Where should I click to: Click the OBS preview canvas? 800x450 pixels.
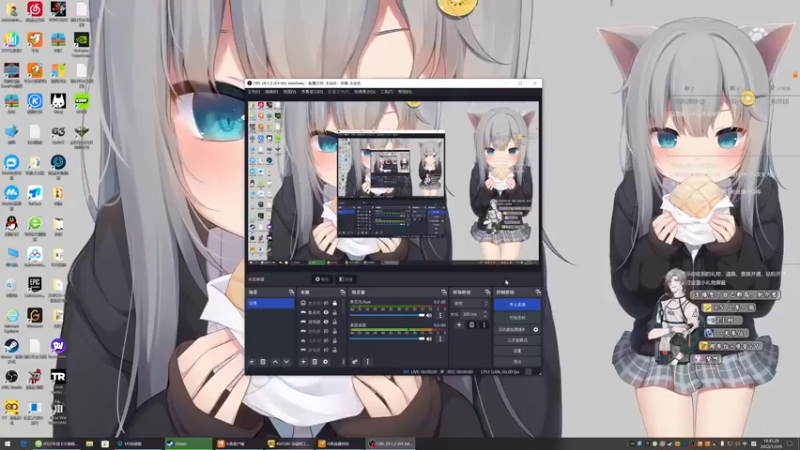[393, 183]
